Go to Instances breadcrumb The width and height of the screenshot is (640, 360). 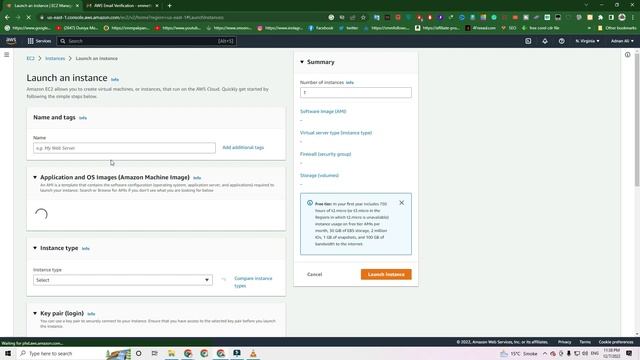[55, 58]
